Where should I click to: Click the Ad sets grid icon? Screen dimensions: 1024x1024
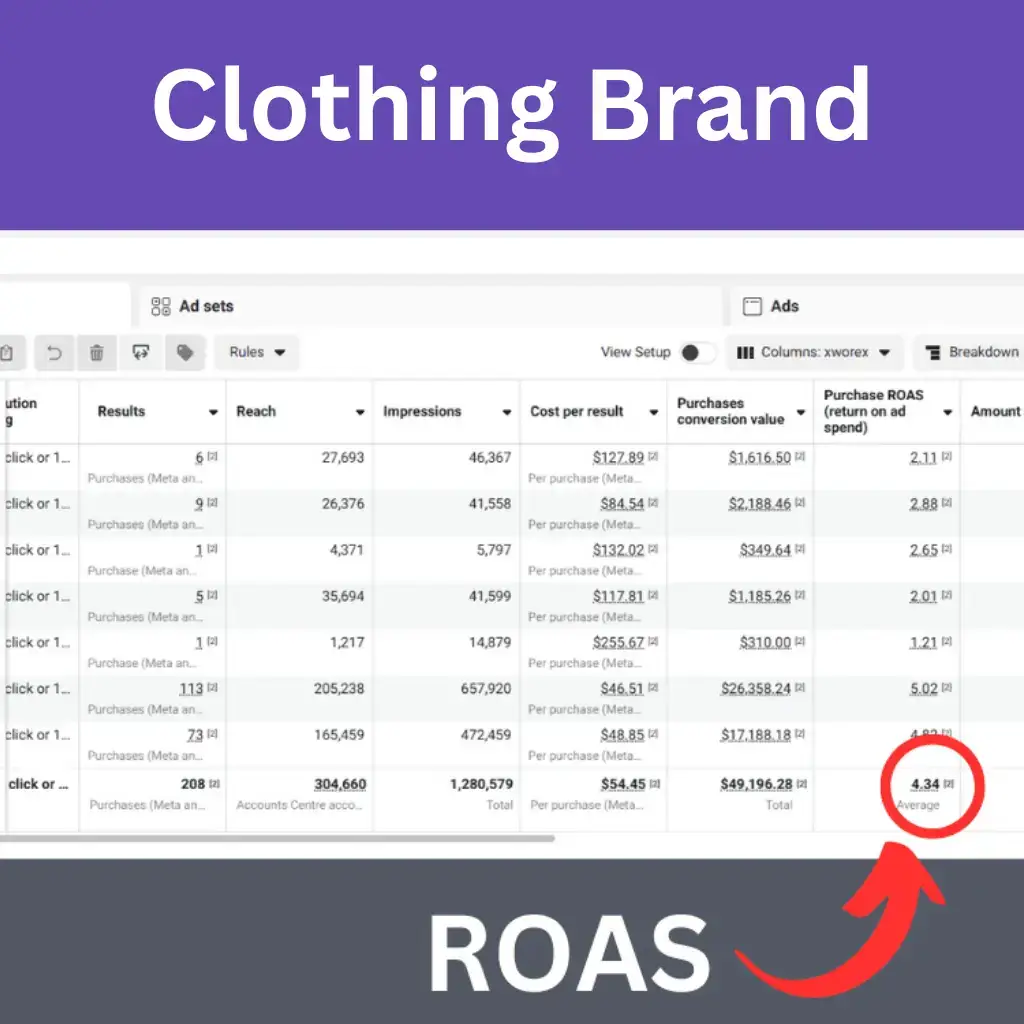[x=161, y=306]
